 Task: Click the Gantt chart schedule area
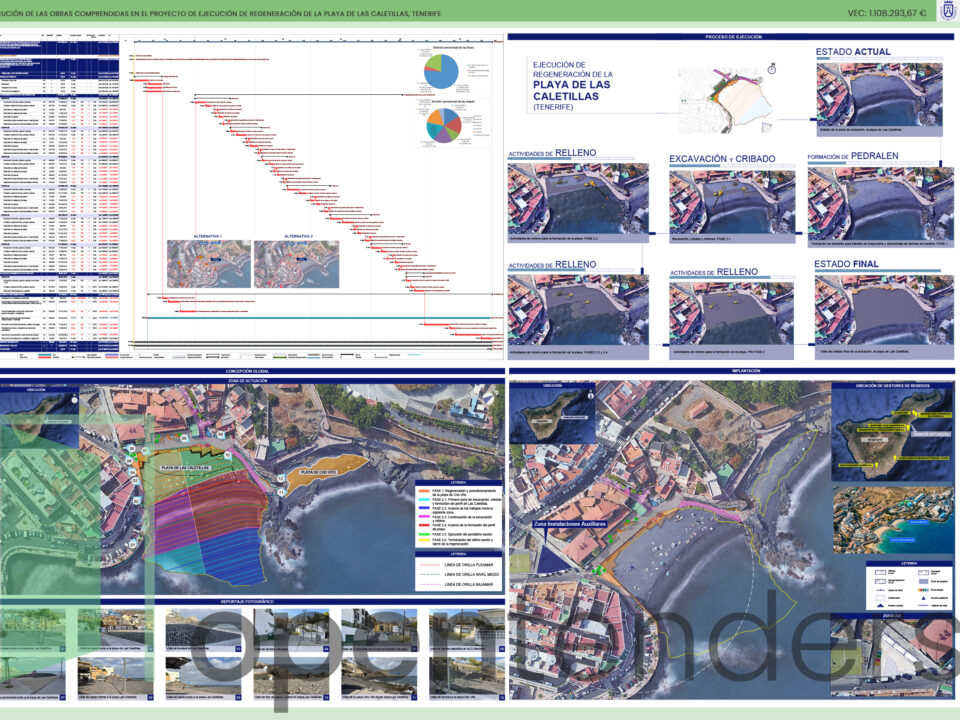(x=312, y=196)
